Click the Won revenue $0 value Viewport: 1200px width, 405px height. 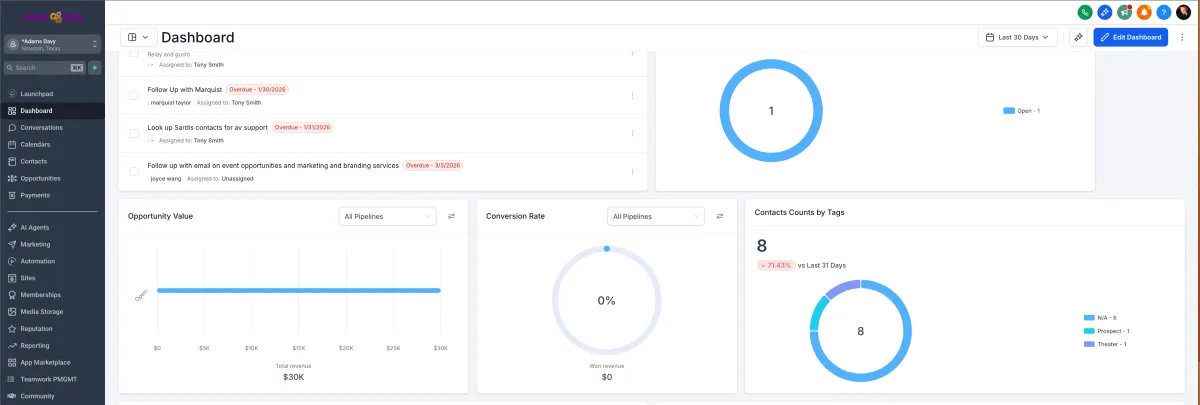point(606,377)
